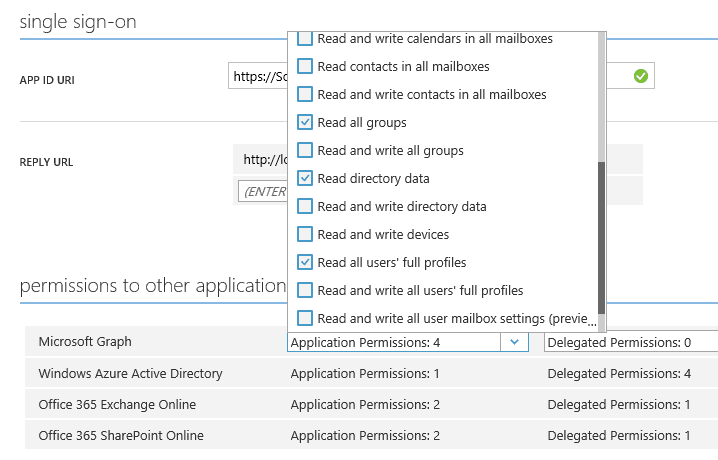Check Read and write all user mailbox settings
This screenshot has height=460, width=718.
305,318
